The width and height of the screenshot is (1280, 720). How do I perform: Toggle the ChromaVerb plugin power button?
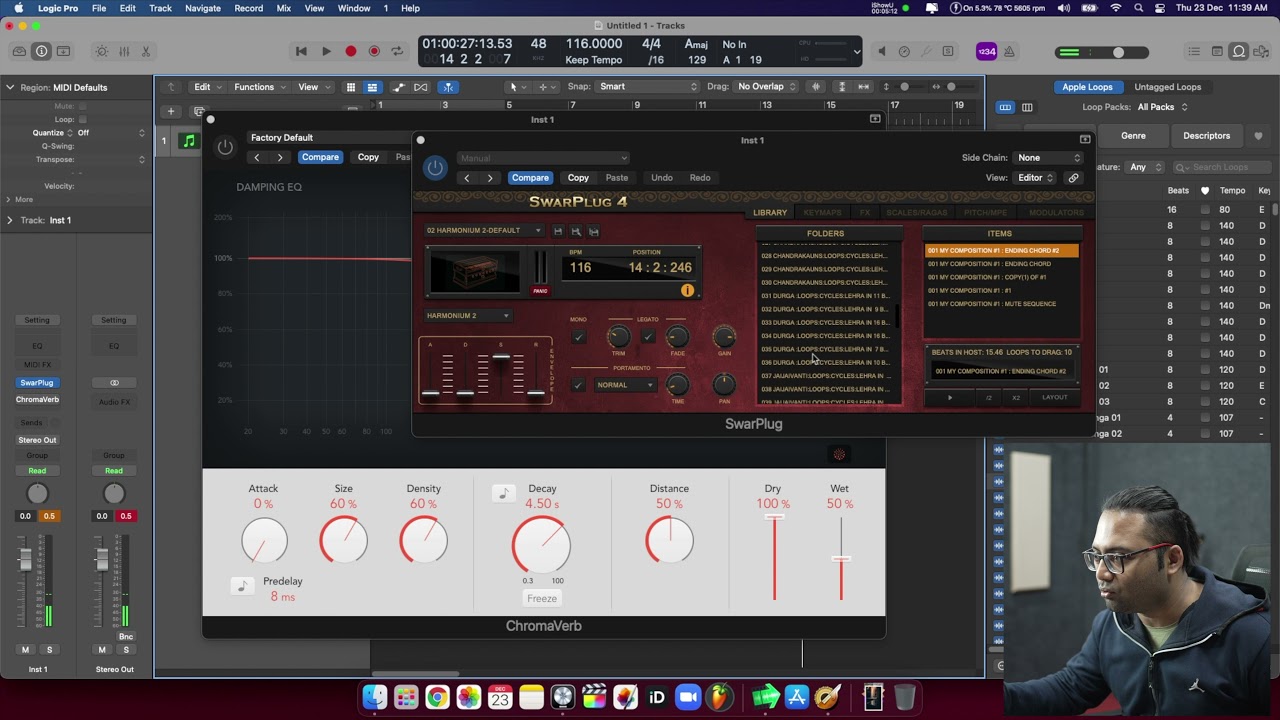pyautogui.click(x=225, y=148)
